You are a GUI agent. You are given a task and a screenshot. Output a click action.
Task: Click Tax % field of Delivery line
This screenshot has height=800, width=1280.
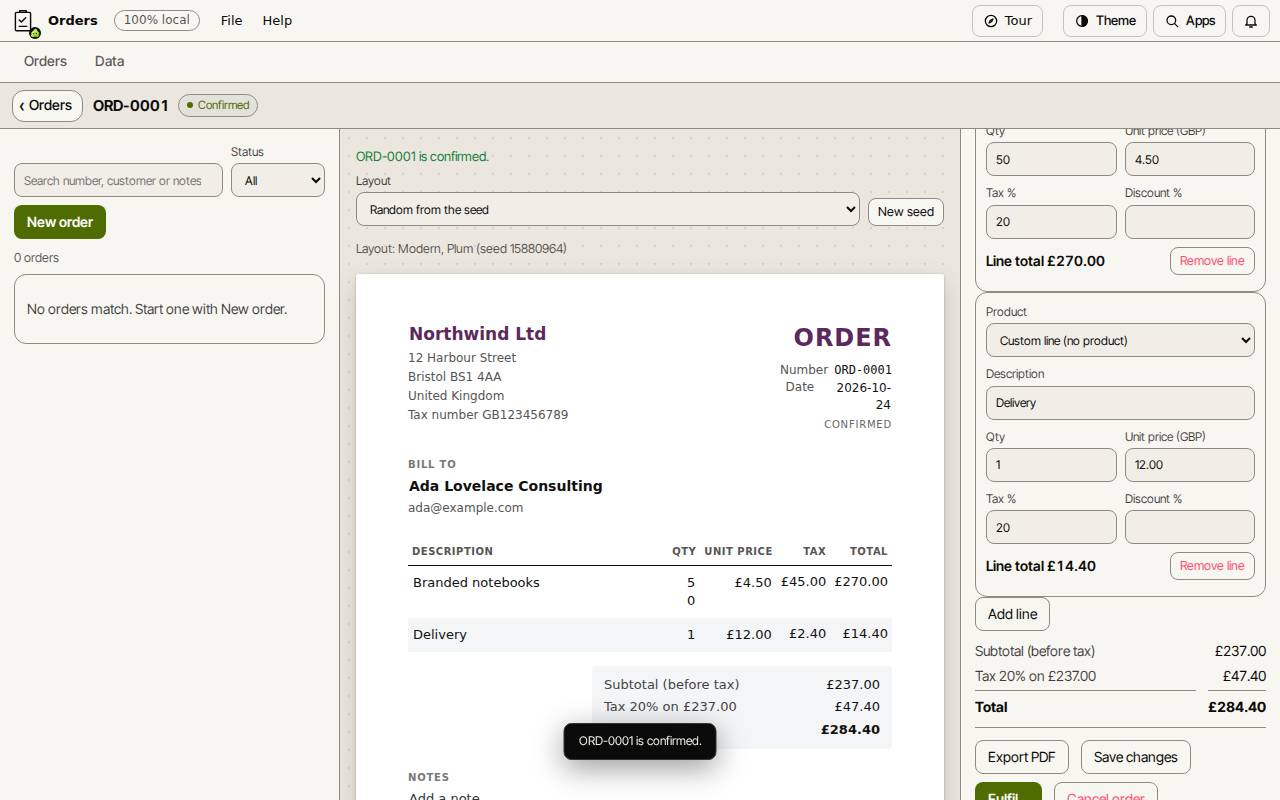point(1051,527)
